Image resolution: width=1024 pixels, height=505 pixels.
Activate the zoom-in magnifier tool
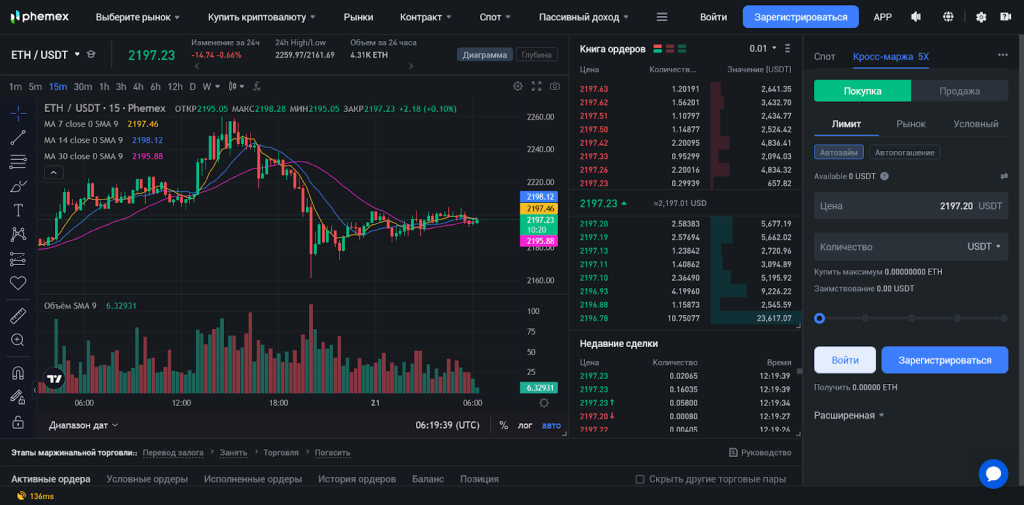[x=18, y=340]
